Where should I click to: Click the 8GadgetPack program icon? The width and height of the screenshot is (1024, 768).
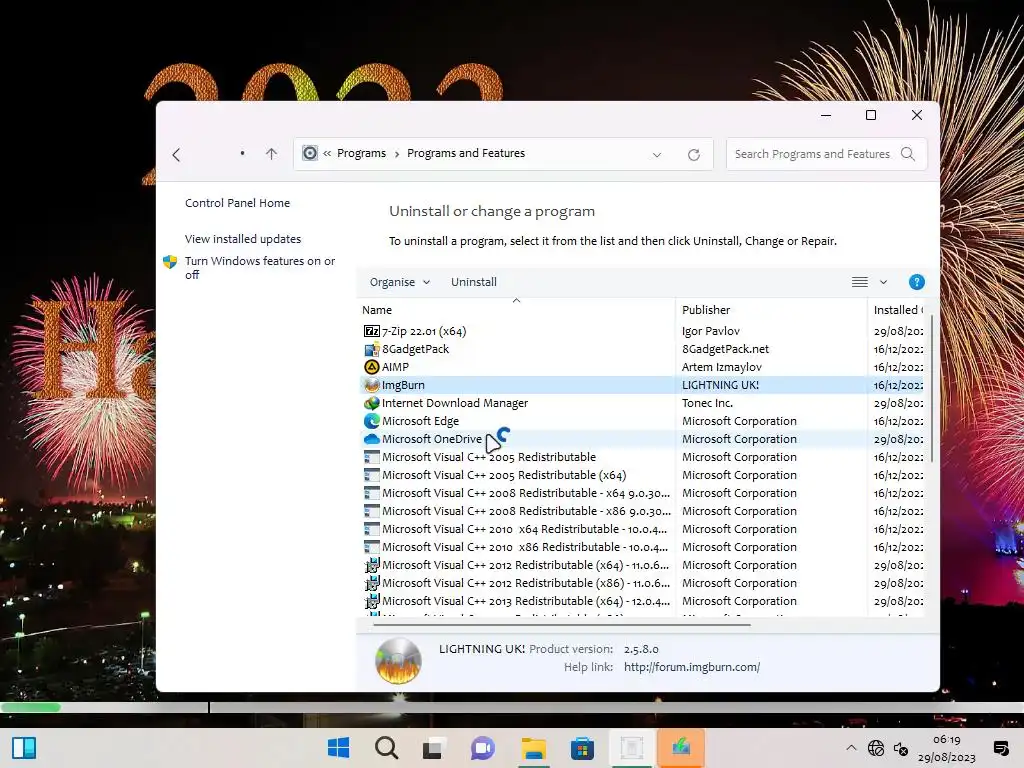click(372, 349)
